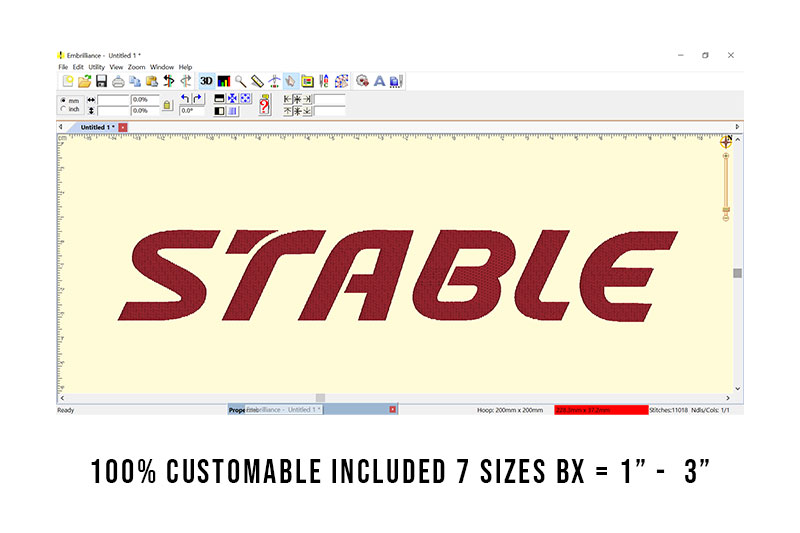This screenshot has height=533, width=800.
Task: Align selected objects to right edge
Action: (307, 99)
